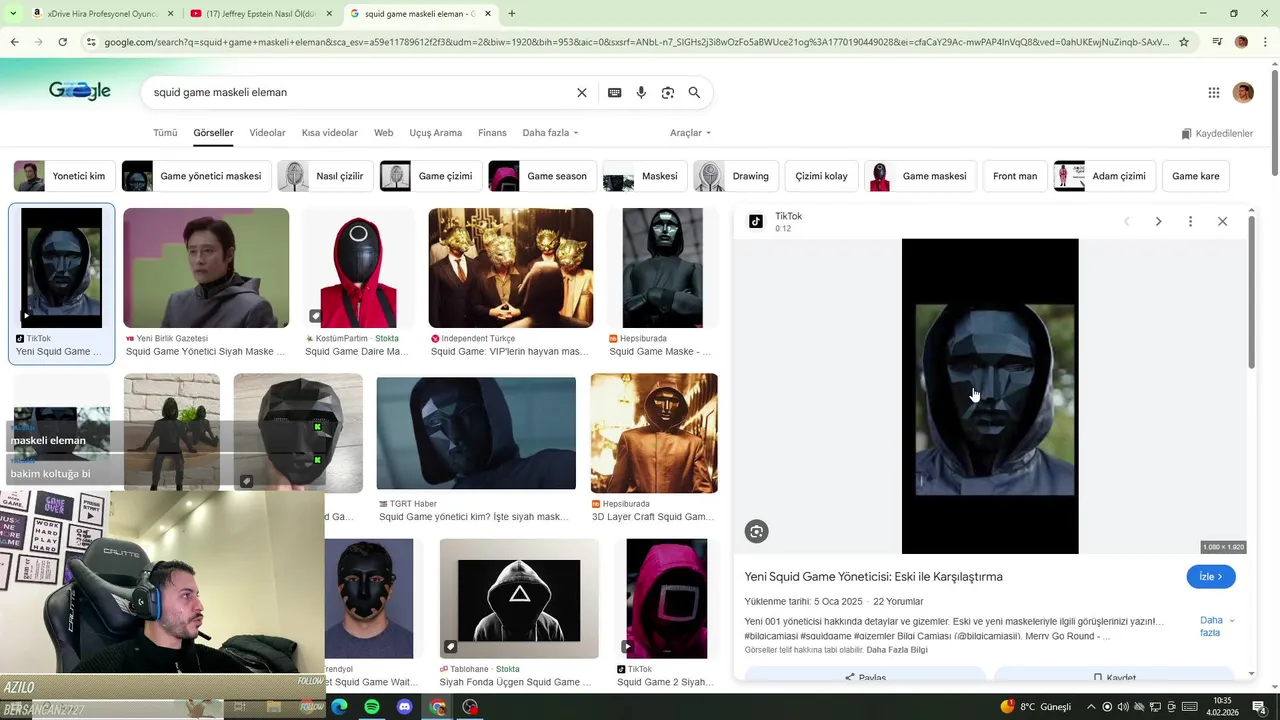This screenshot has width=1280, height=720.
Task: Open Microsoft Edge from the taskbar
Action: 339,707
